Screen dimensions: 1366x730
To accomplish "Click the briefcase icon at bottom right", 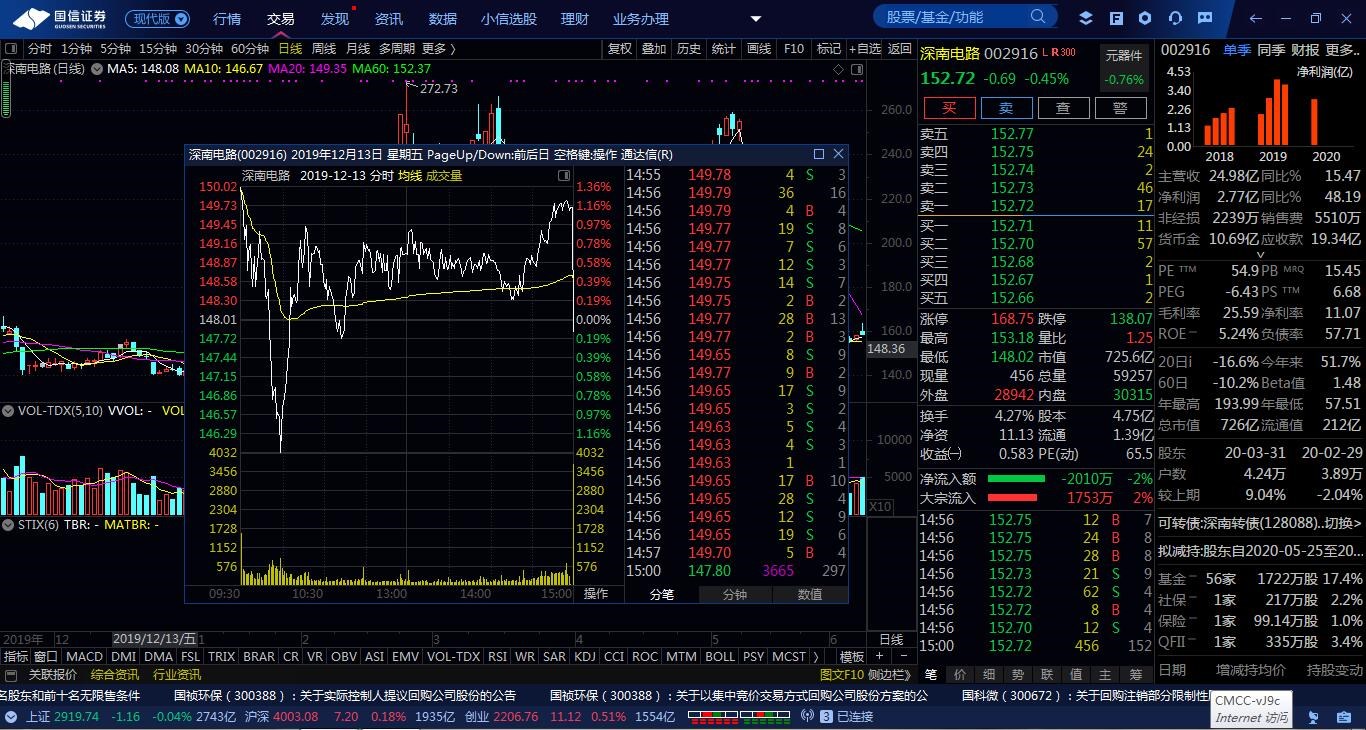I will tap(1344, 717).
